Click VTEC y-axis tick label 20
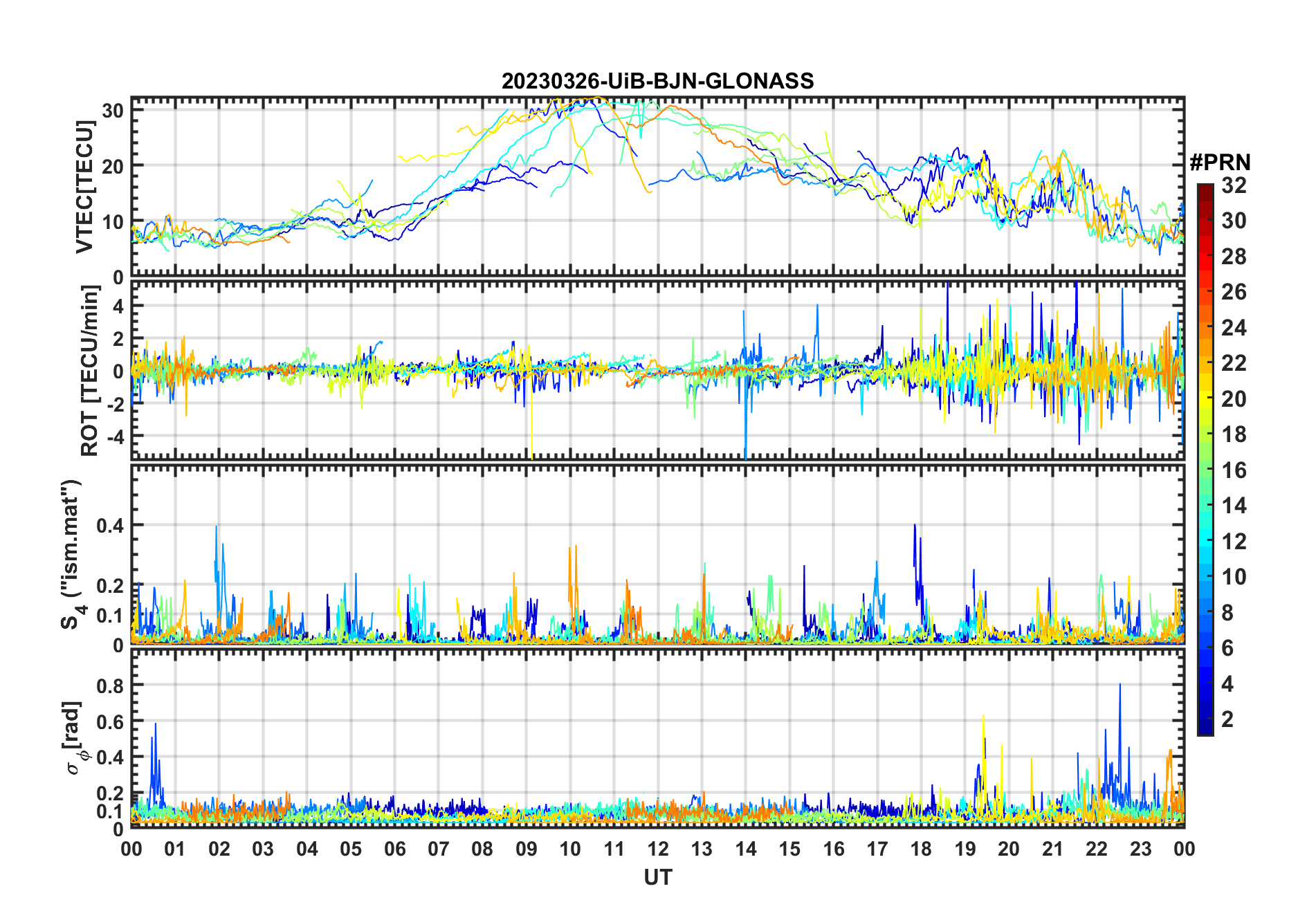Viewport: 1316px width, 920px height. click(113, 166)
